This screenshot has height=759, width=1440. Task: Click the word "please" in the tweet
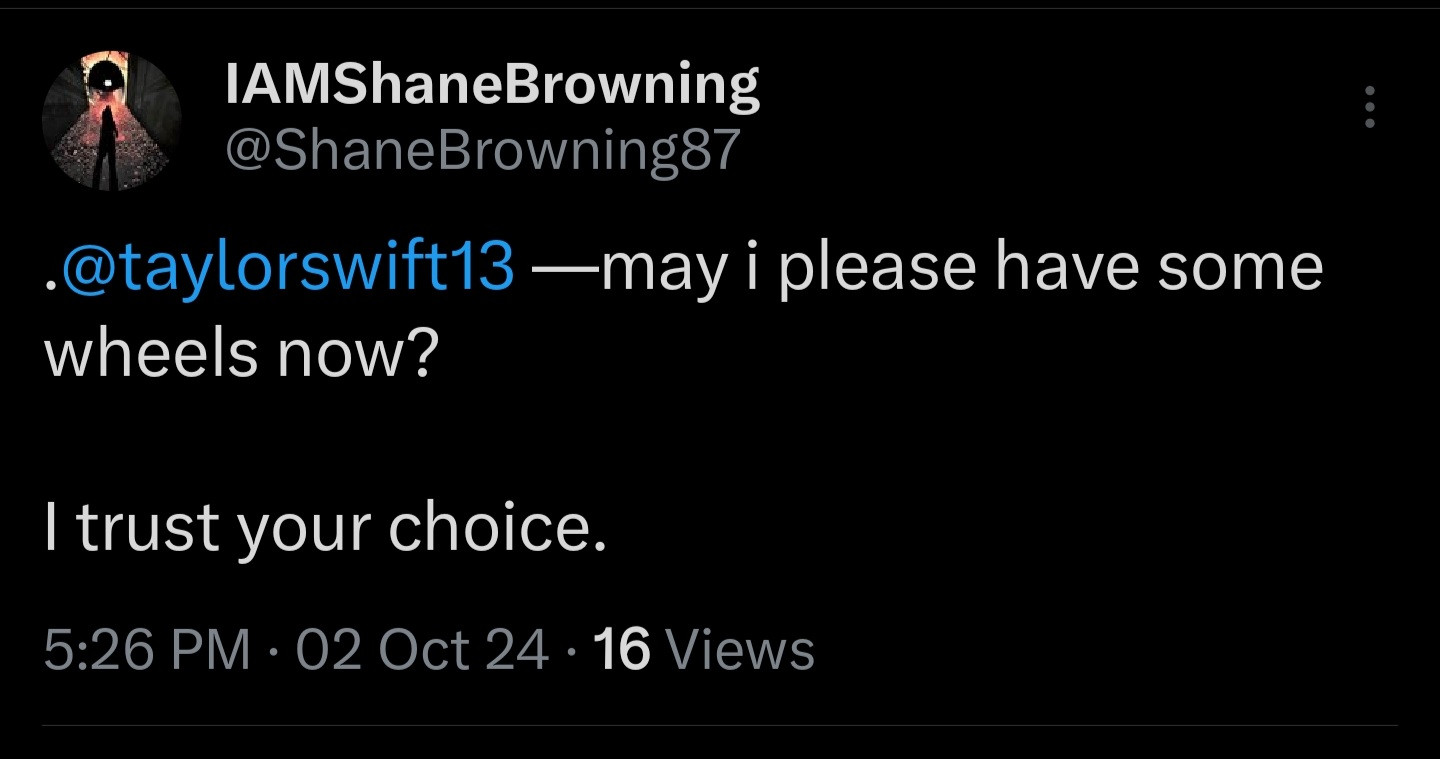pyautogui.click(x=876, y=269)
